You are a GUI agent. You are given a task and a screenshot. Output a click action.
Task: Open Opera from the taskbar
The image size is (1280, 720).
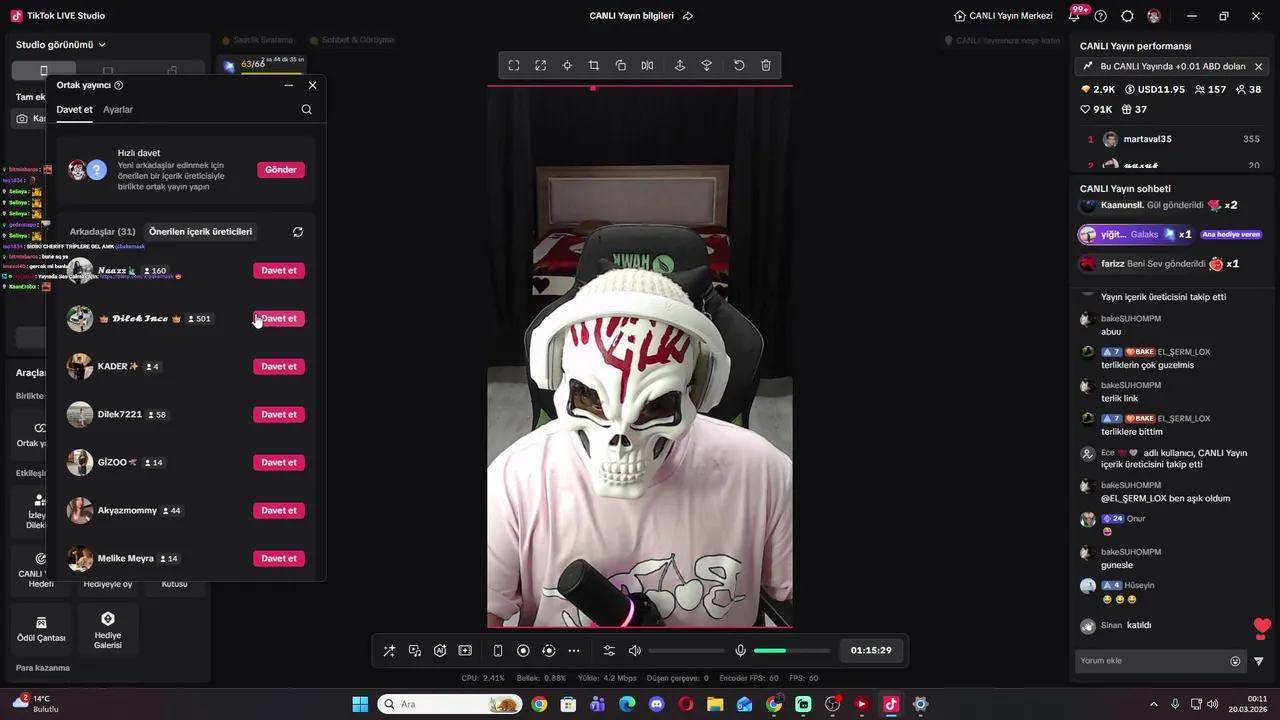(x=686, y=704)
